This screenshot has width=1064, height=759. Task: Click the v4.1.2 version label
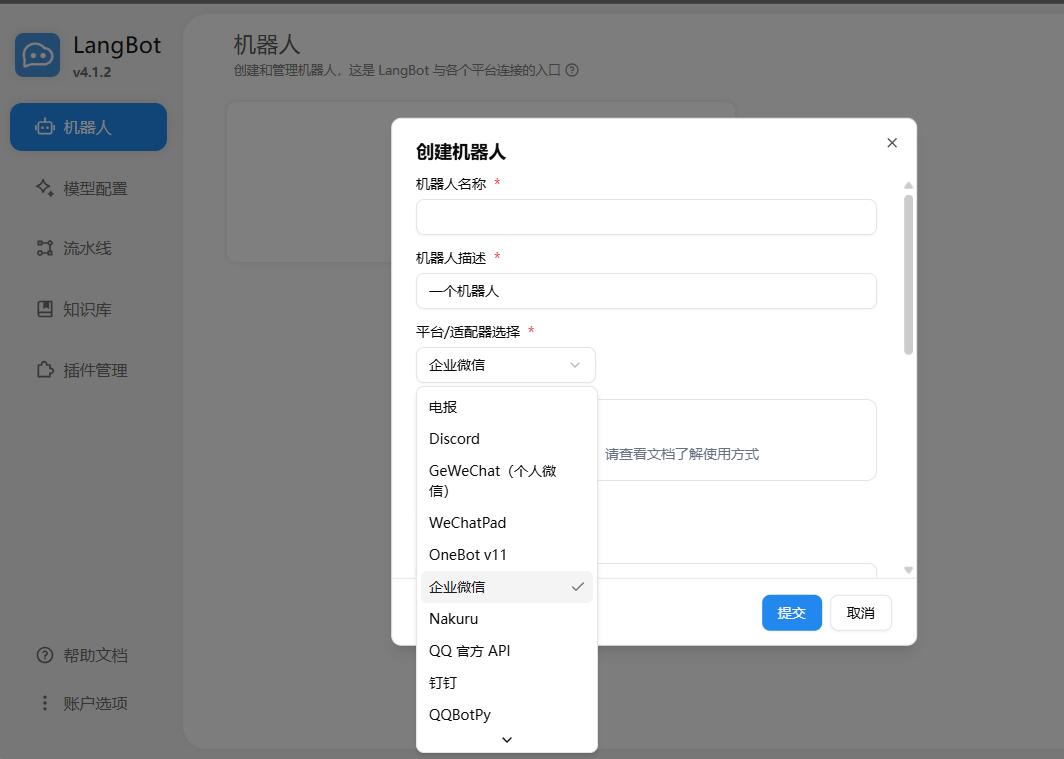click(92, 72)
